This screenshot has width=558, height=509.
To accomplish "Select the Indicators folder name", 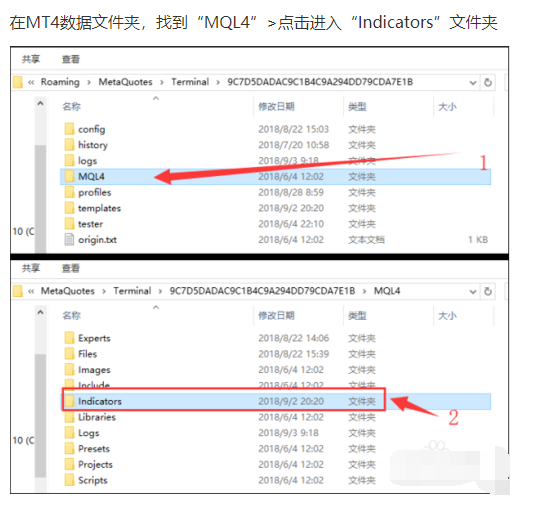I will 100,402.
